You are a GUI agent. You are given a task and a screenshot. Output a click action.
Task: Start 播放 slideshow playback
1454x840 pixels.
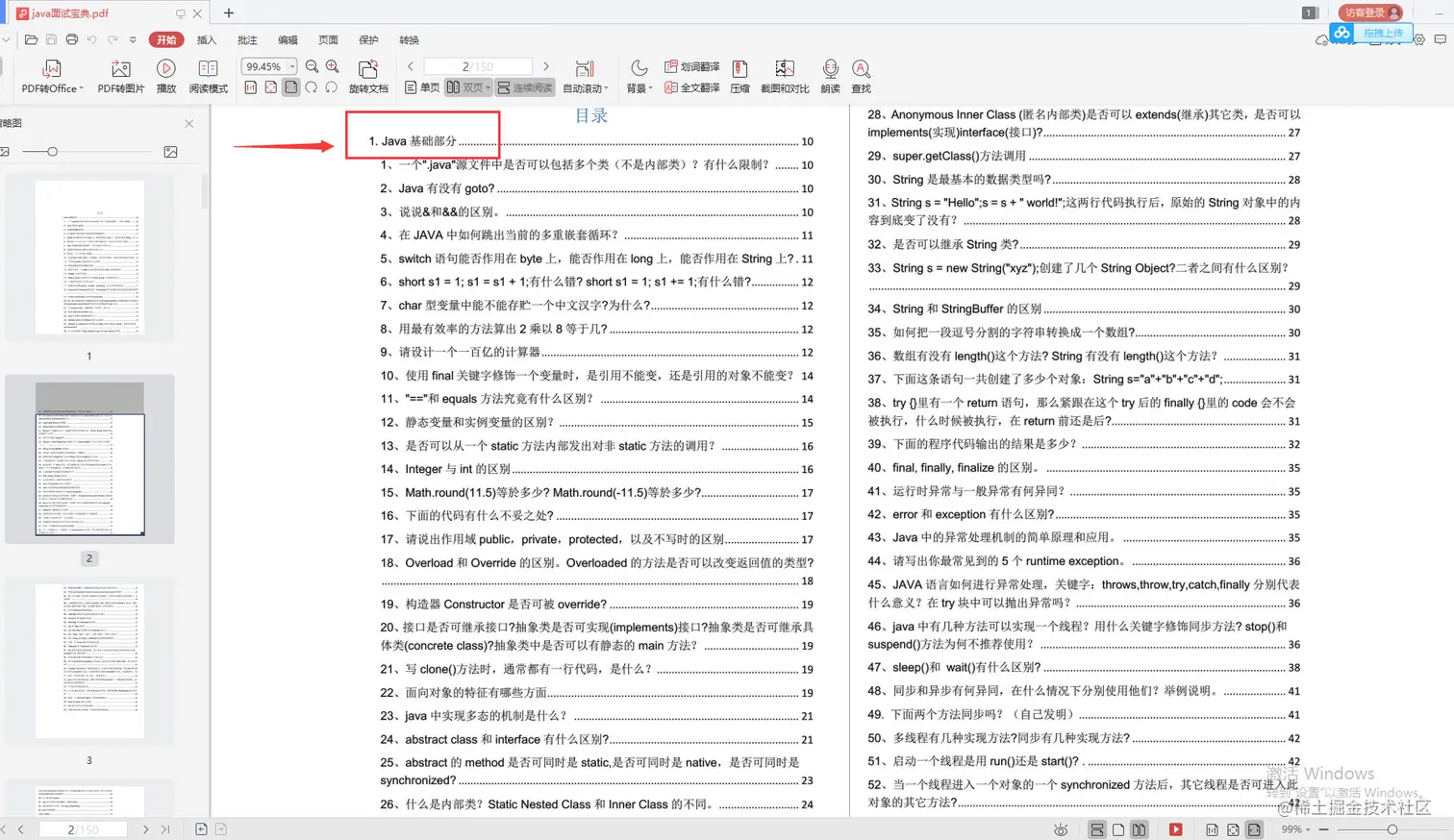click(164, 77)
